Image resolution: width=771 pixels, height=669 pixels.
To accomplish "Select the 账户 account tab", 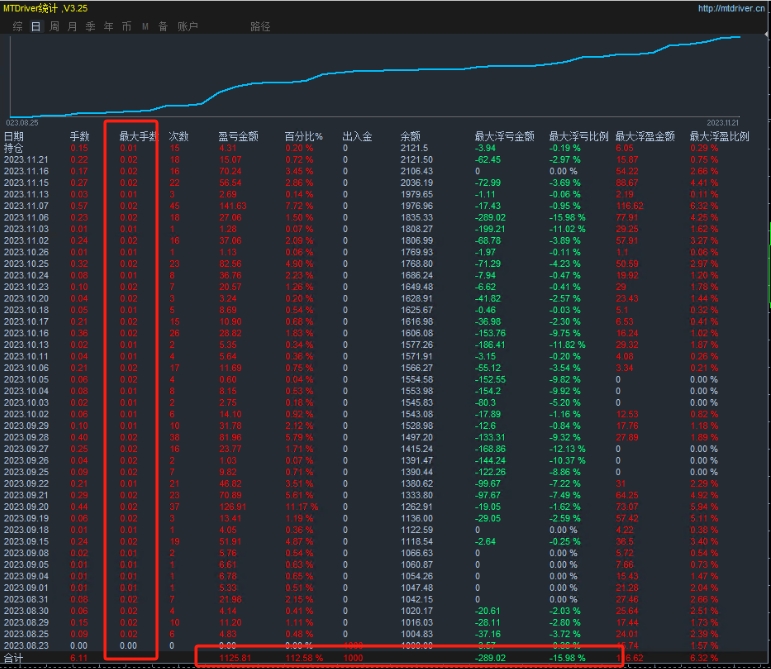I will 187,27.
